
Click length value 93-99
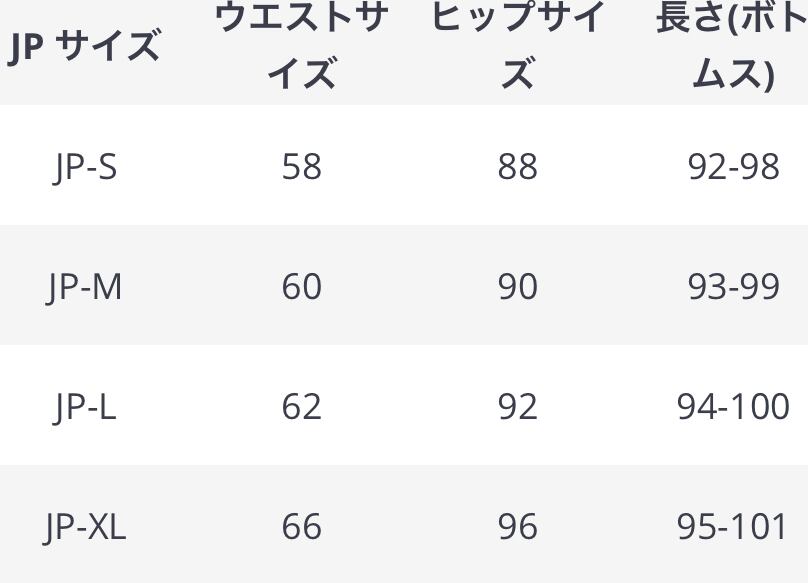733,287
